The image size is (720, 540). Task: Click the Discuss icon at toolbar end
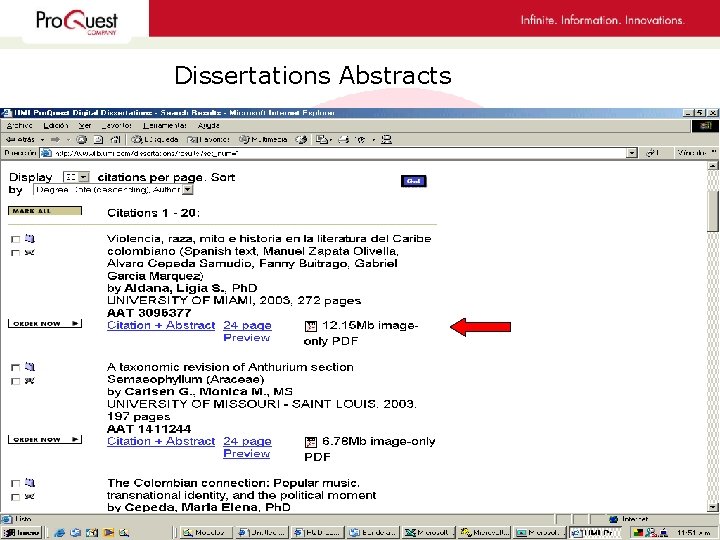(387, 139)
